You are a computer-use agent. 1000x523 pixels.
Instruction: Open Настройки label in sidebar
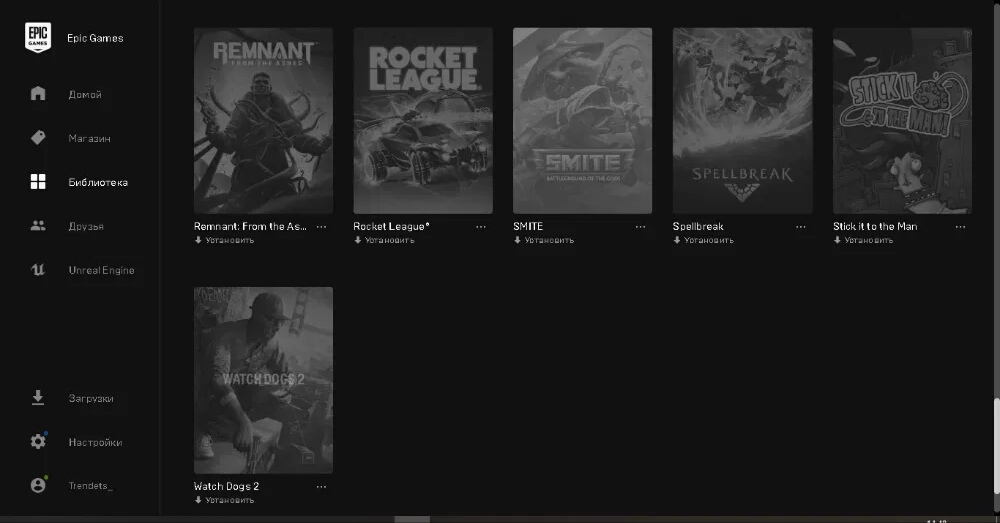point(96,443)
